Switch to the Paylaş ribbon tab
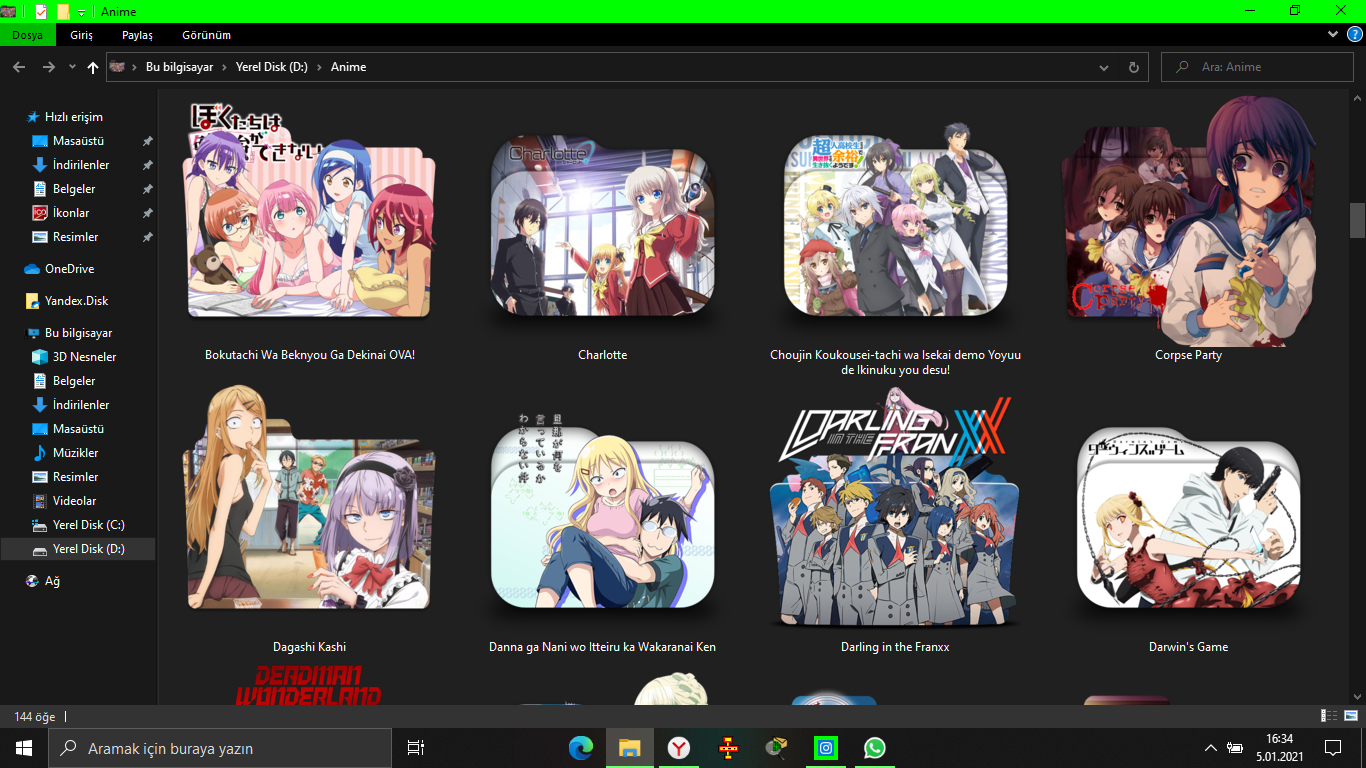The image size is (1366, 768). coord(137,35)
